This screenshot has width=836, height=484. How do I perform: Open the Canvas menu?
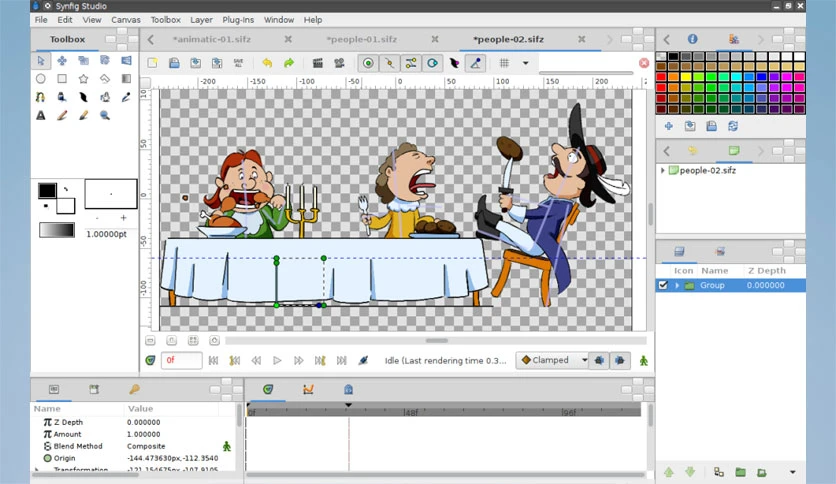pos(126,20)
